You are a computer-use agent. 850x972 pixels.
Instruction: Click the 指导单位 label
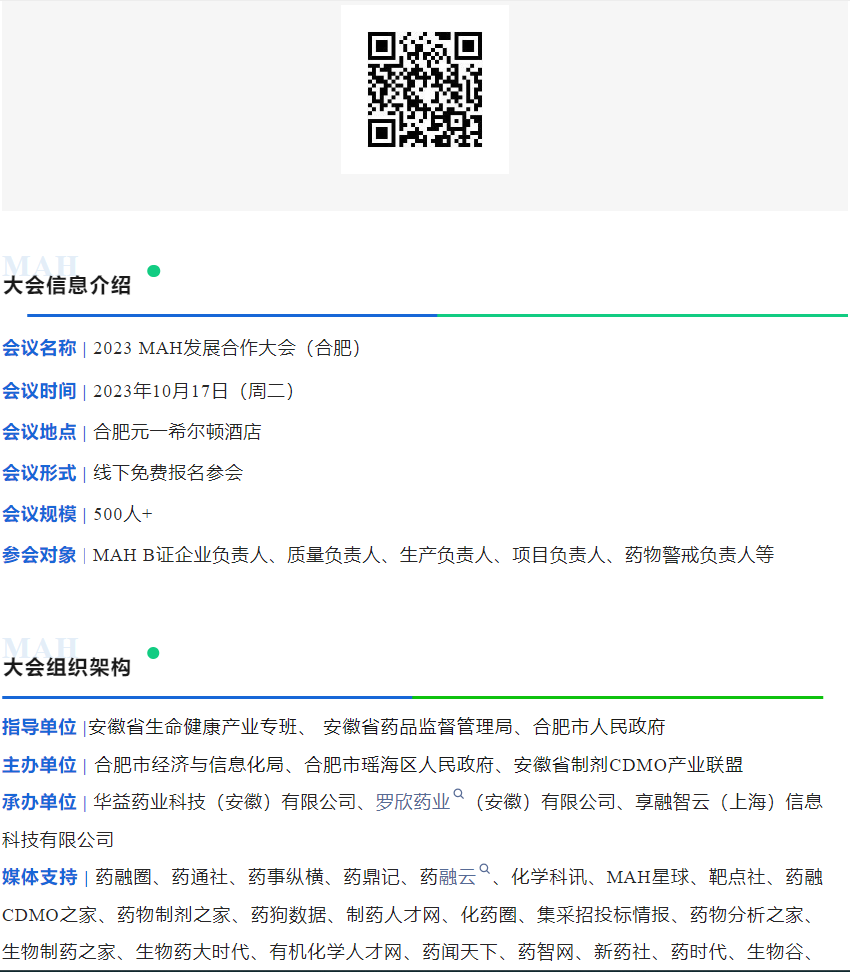pyautogui.click(x=39, y=727)
